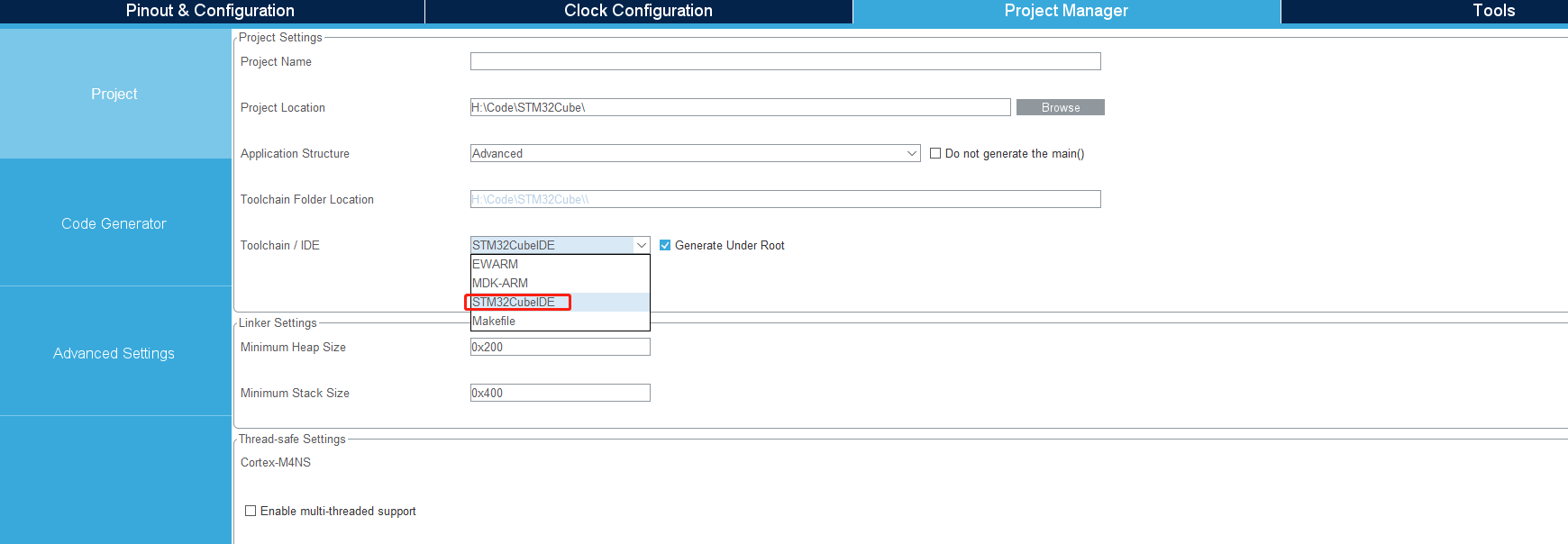The height and width of the screenshot is (544, 1568).
Task: Browse for project location
Action: tap(1061, 107)
